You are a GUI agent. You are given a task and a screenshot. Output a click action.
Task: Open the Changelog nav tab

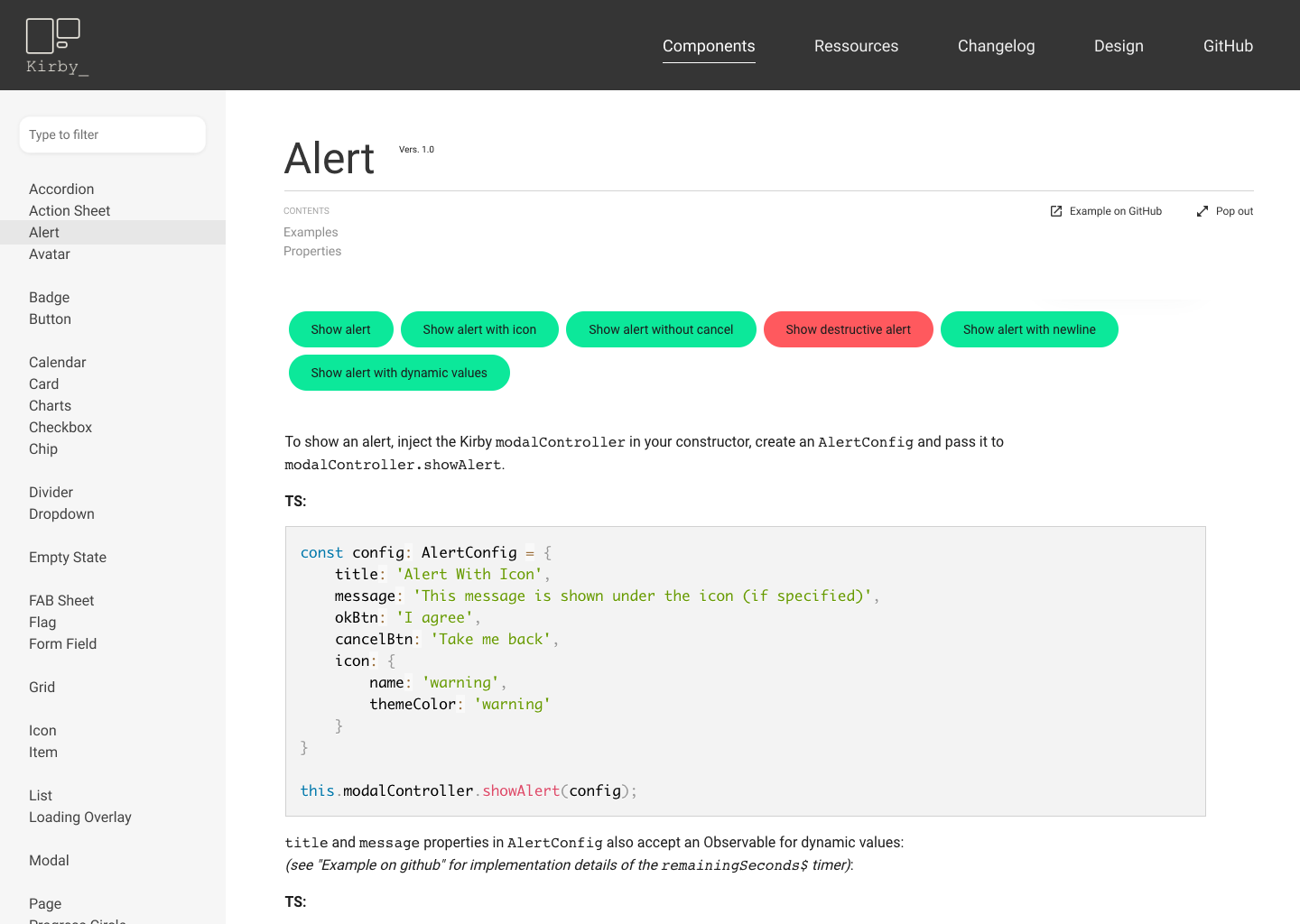click(x=996, y=46)
